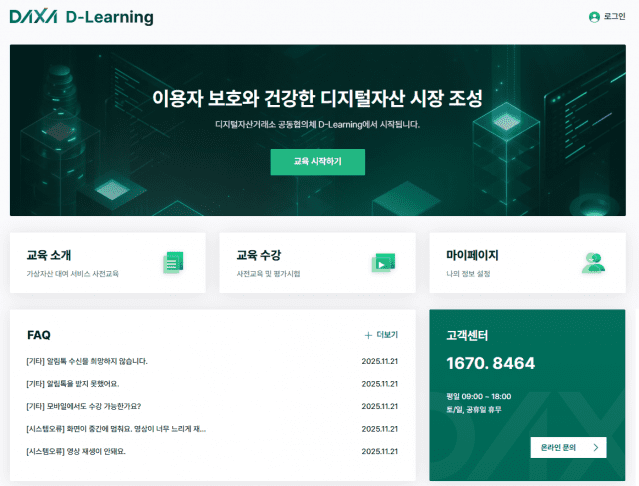Click the DAXA D-Learning logo
The width and height of the screenshot is (639, 486).
(x=82, y=17)
